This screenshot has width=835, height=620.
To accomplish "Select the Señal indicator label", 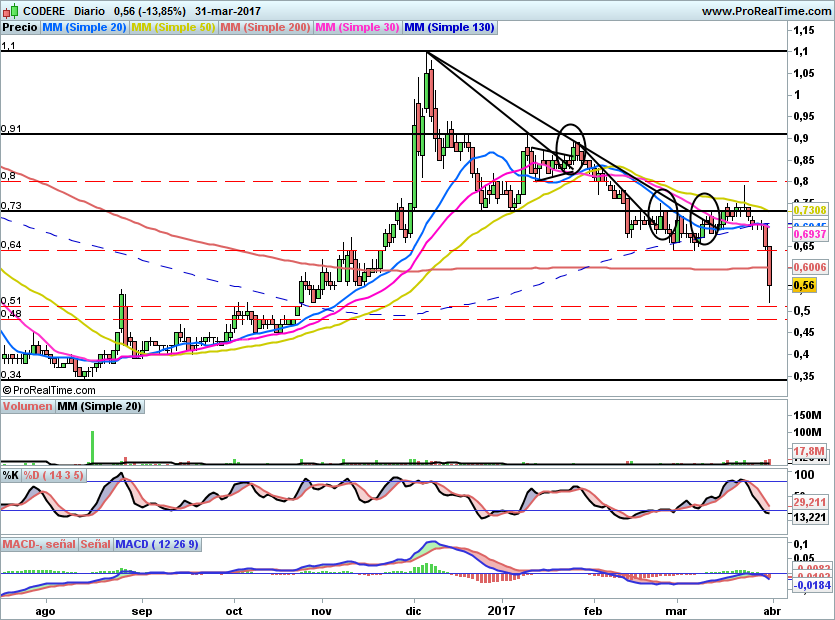I will pos(95,544).
